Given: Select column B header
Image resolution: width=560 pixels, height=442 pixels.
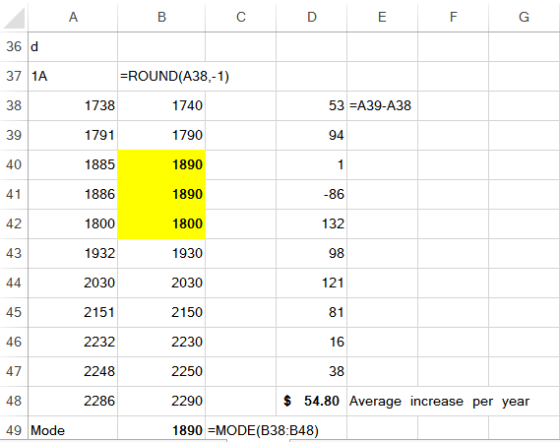Looking at the screenshot, I should coord(161,16).
